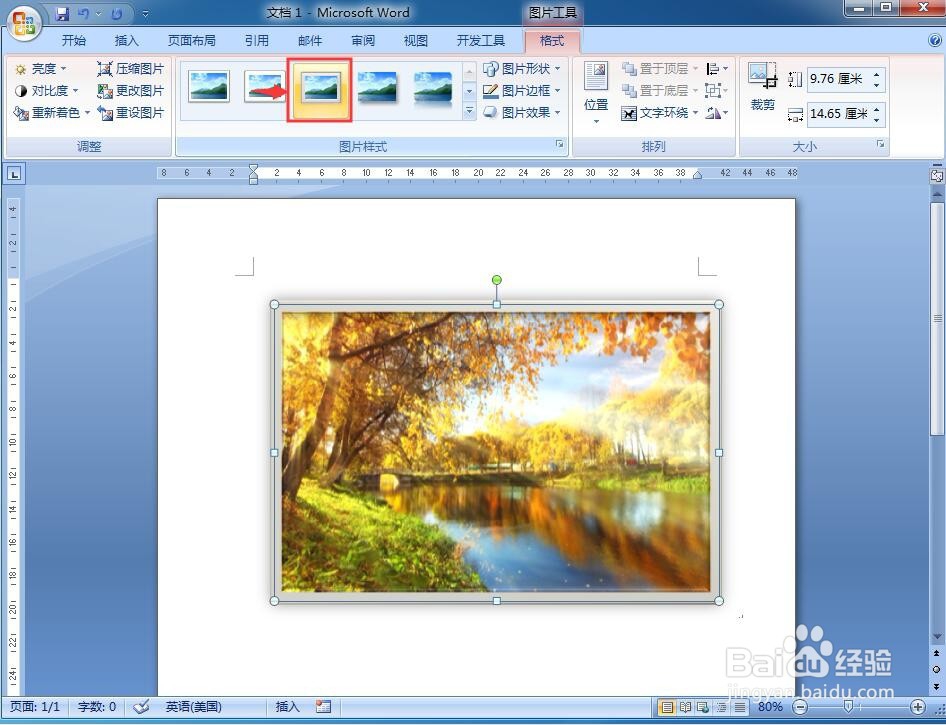The image size is (946, 725).
Task: Click the ruler tab selector button
Action: pos(14,174)
